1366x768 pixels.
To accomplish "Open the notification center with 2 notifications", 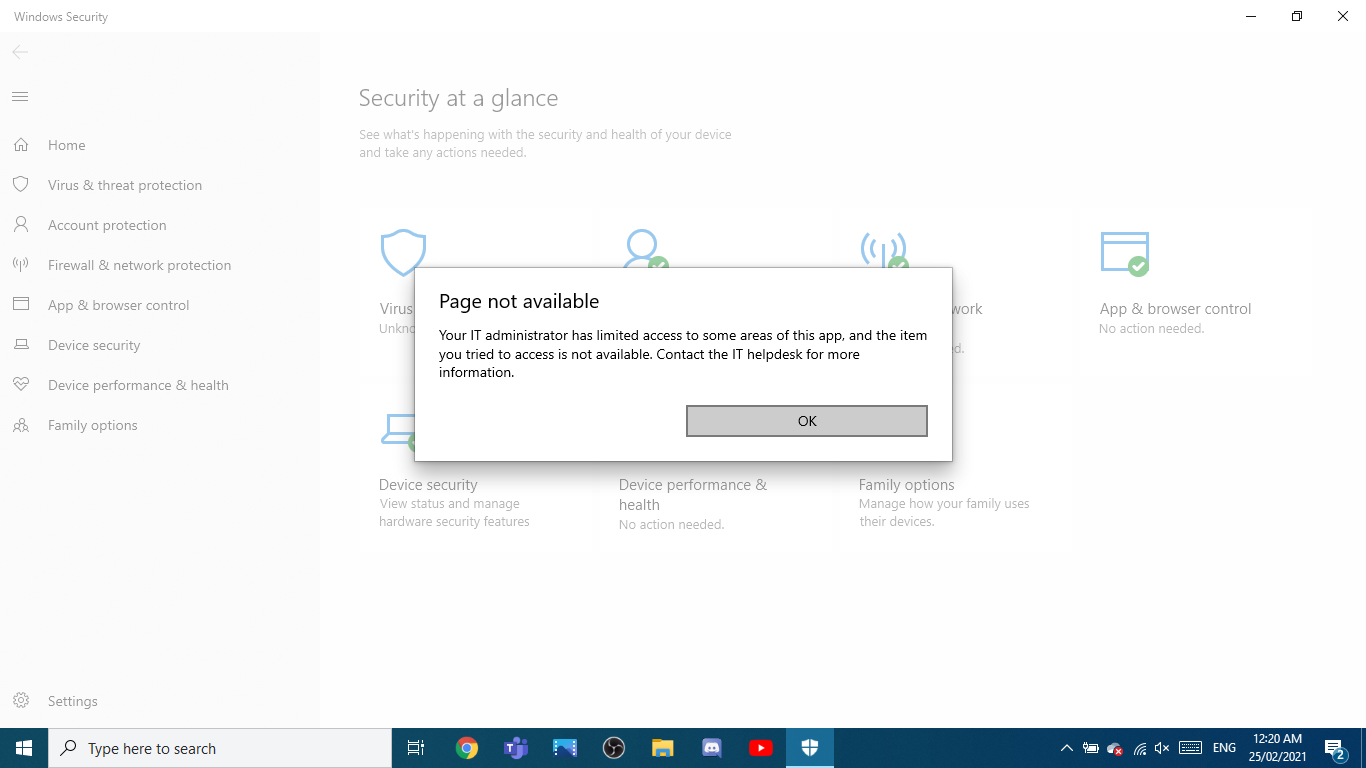I will tap(1335, 748).
